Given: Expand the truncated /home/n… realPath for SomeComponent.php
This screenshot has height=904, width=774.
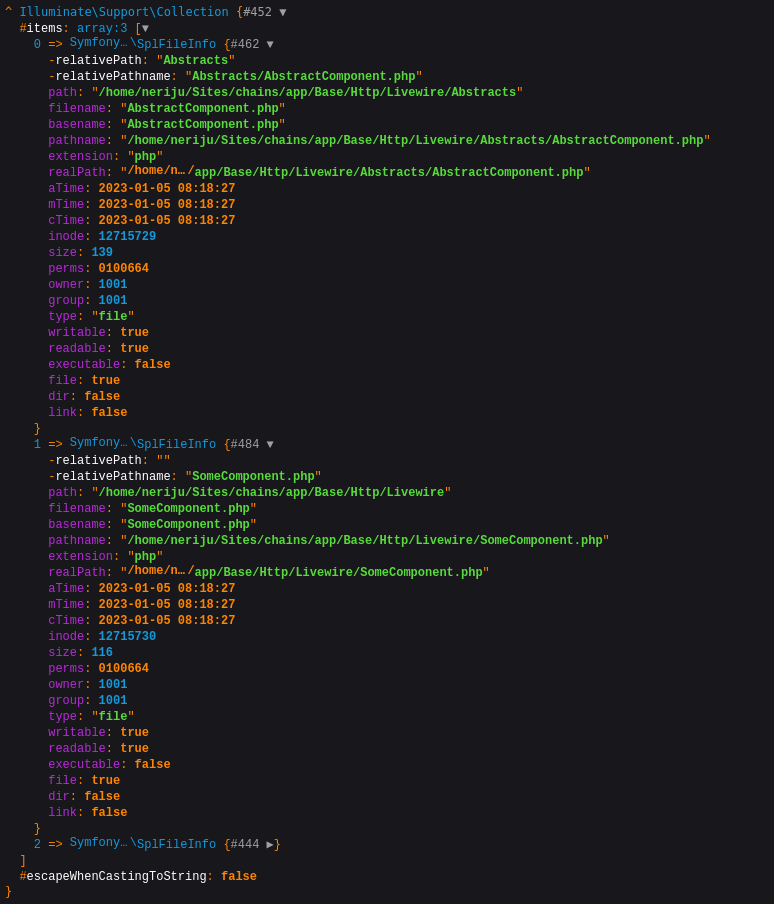Looking at the screenshot, I should point(157,571).
